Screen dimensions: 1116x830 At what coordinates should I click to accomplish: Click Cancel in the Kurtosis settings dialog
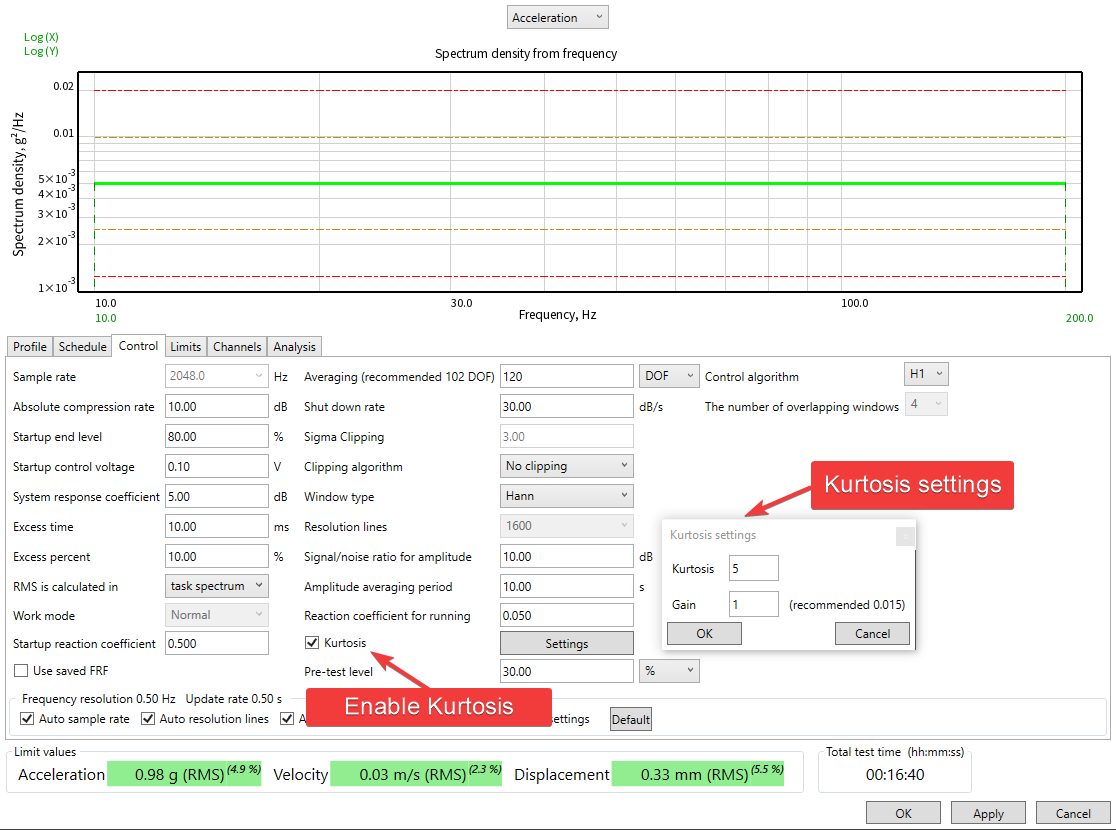click(x=872, y=634)
